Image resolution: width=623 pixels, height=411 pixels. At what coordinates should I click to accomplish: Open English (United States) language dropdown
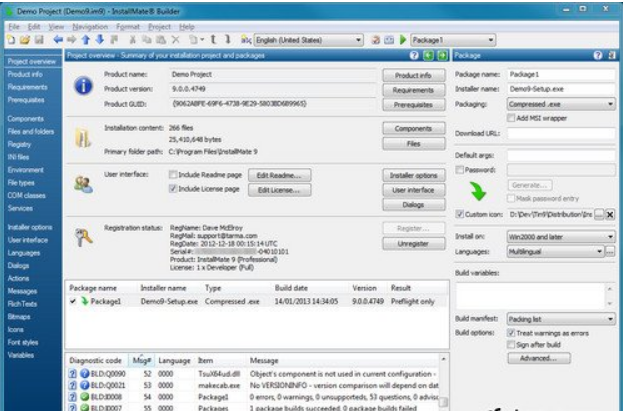pos(308,40)
